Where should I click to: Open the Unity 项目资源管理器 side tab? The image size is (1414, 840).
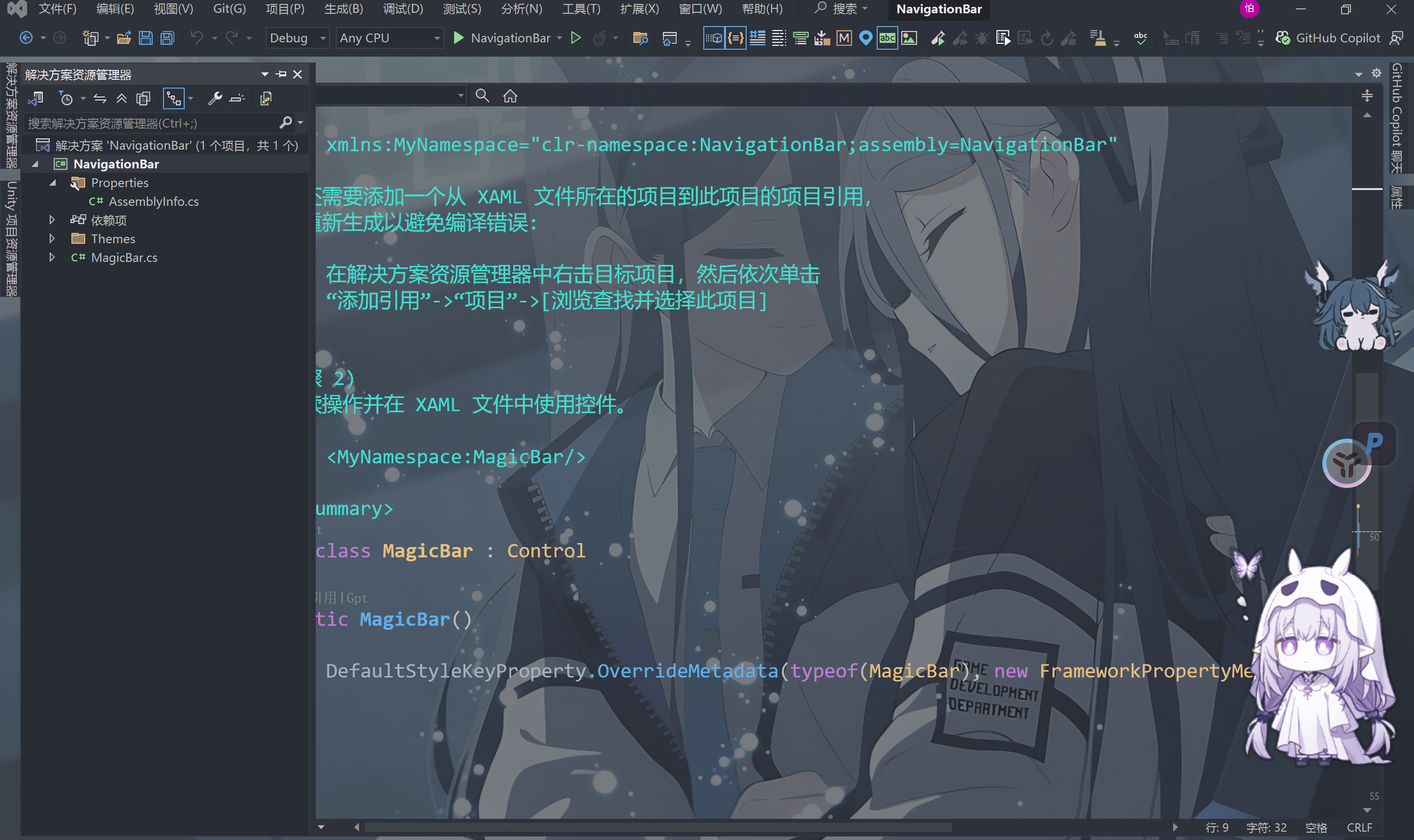click(x=11, y=238)
